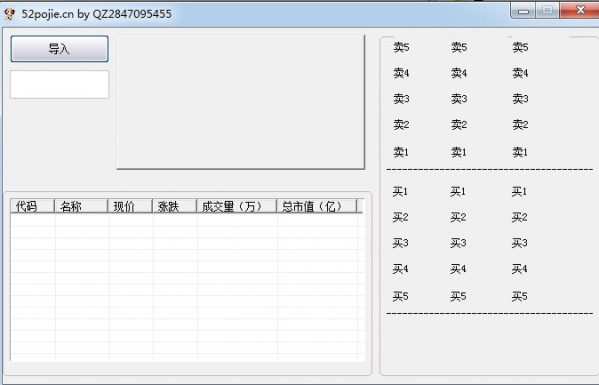Click the app icon in title bar

pos(9,14)
